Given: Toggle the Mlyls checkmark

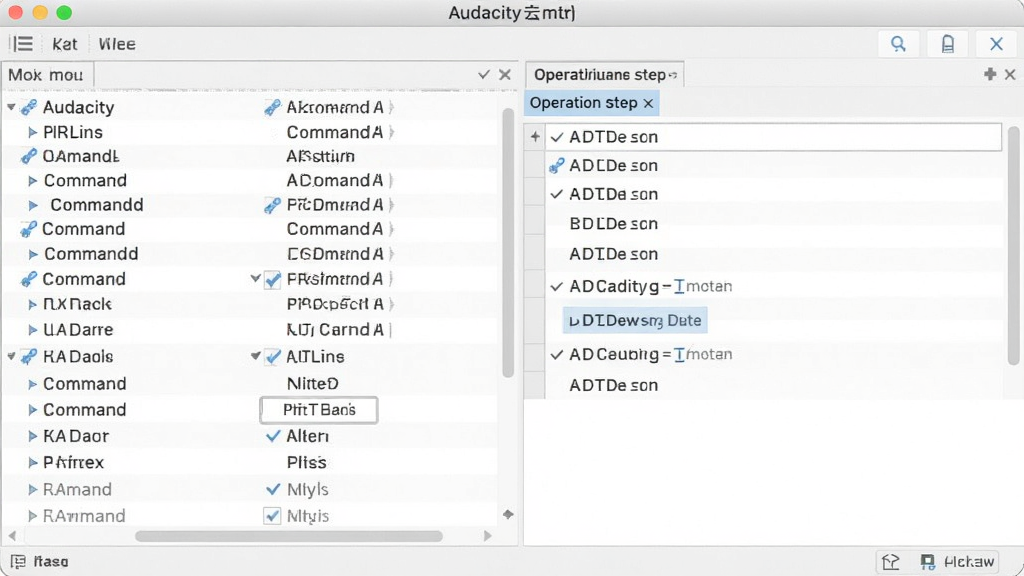Looking at the screenshot, I should click(273, 489).
